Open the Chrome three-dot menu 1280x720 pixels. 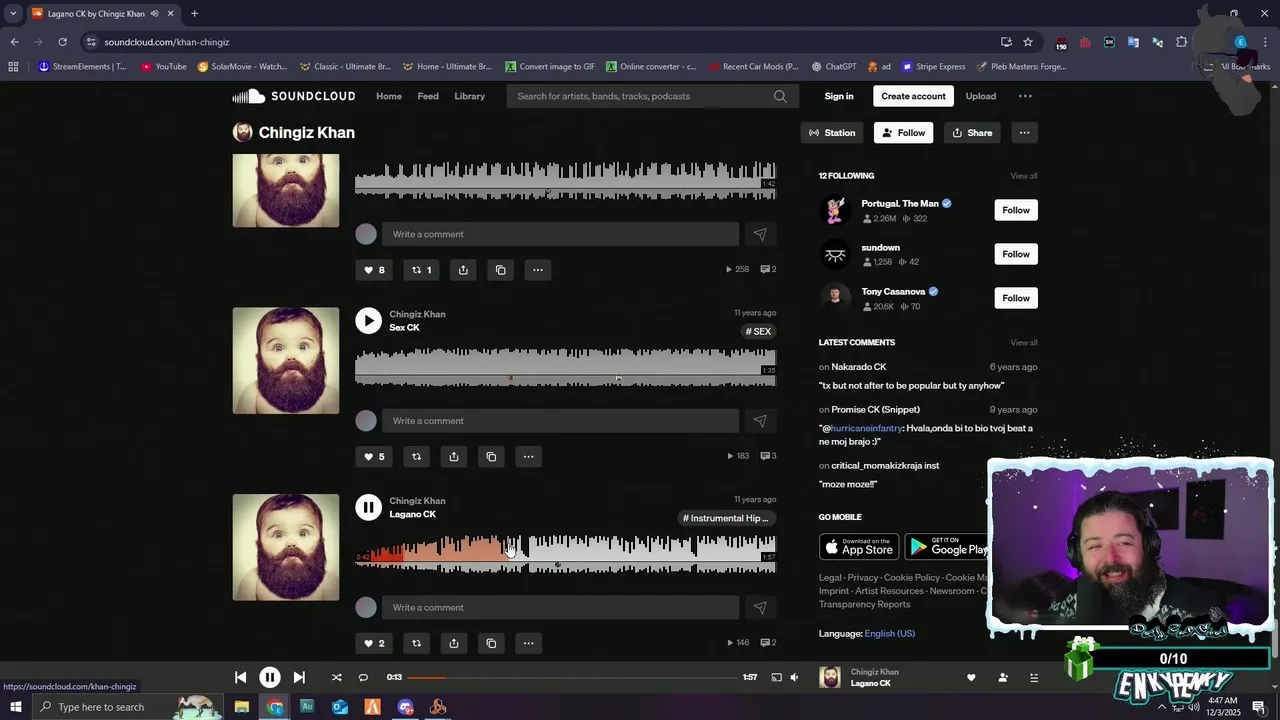point(1266,42)
